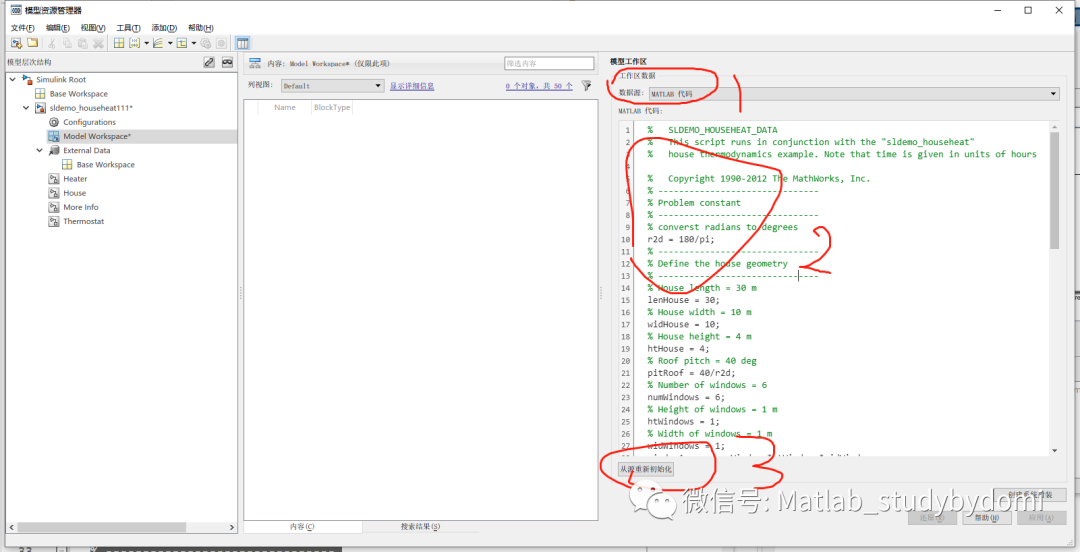Select sldemo_househeat111* model node
Viewport: 1080px width, 552px height.
point(91,108)
